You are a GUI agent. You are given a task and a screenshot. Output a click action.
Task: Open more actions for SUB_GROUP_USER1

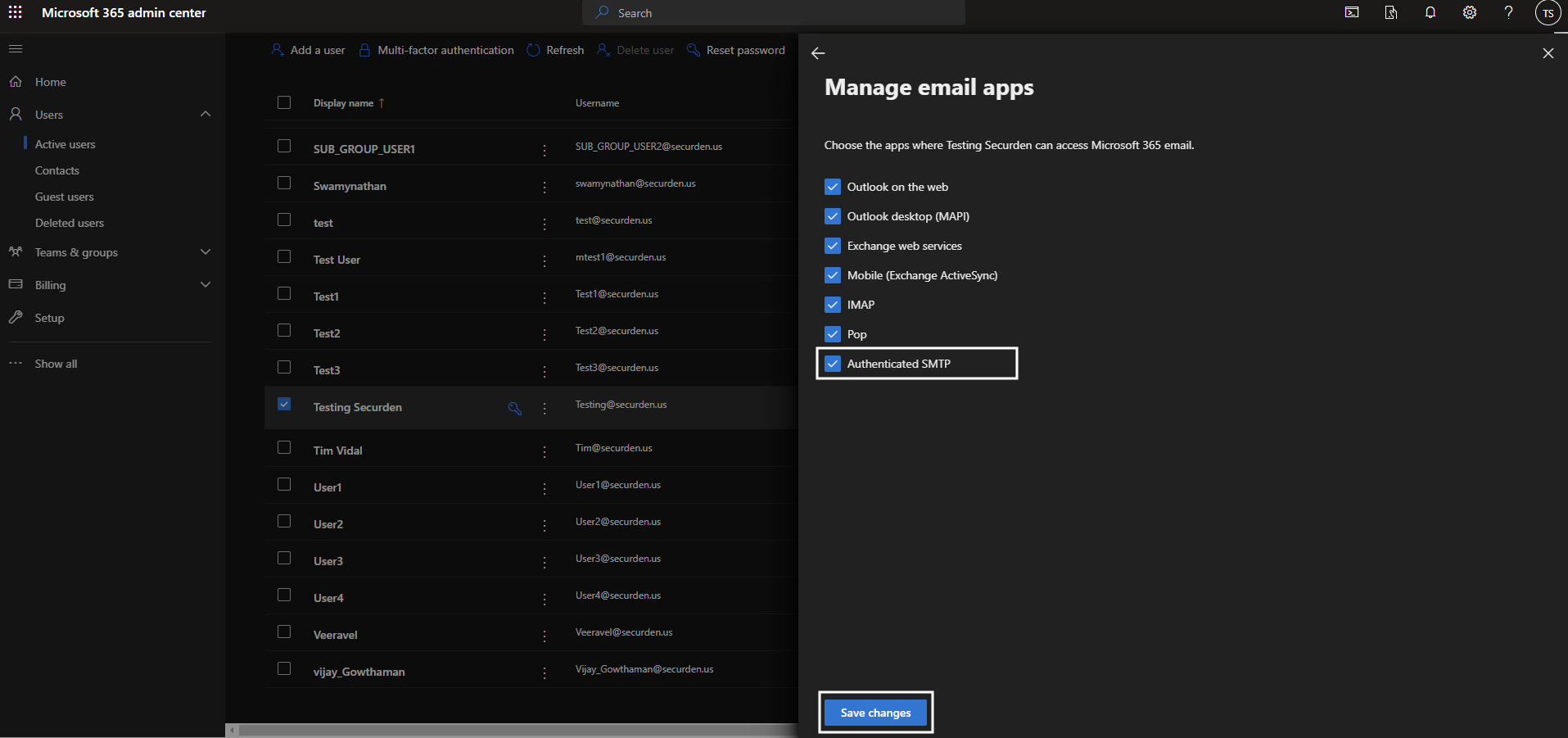(545, 151)
